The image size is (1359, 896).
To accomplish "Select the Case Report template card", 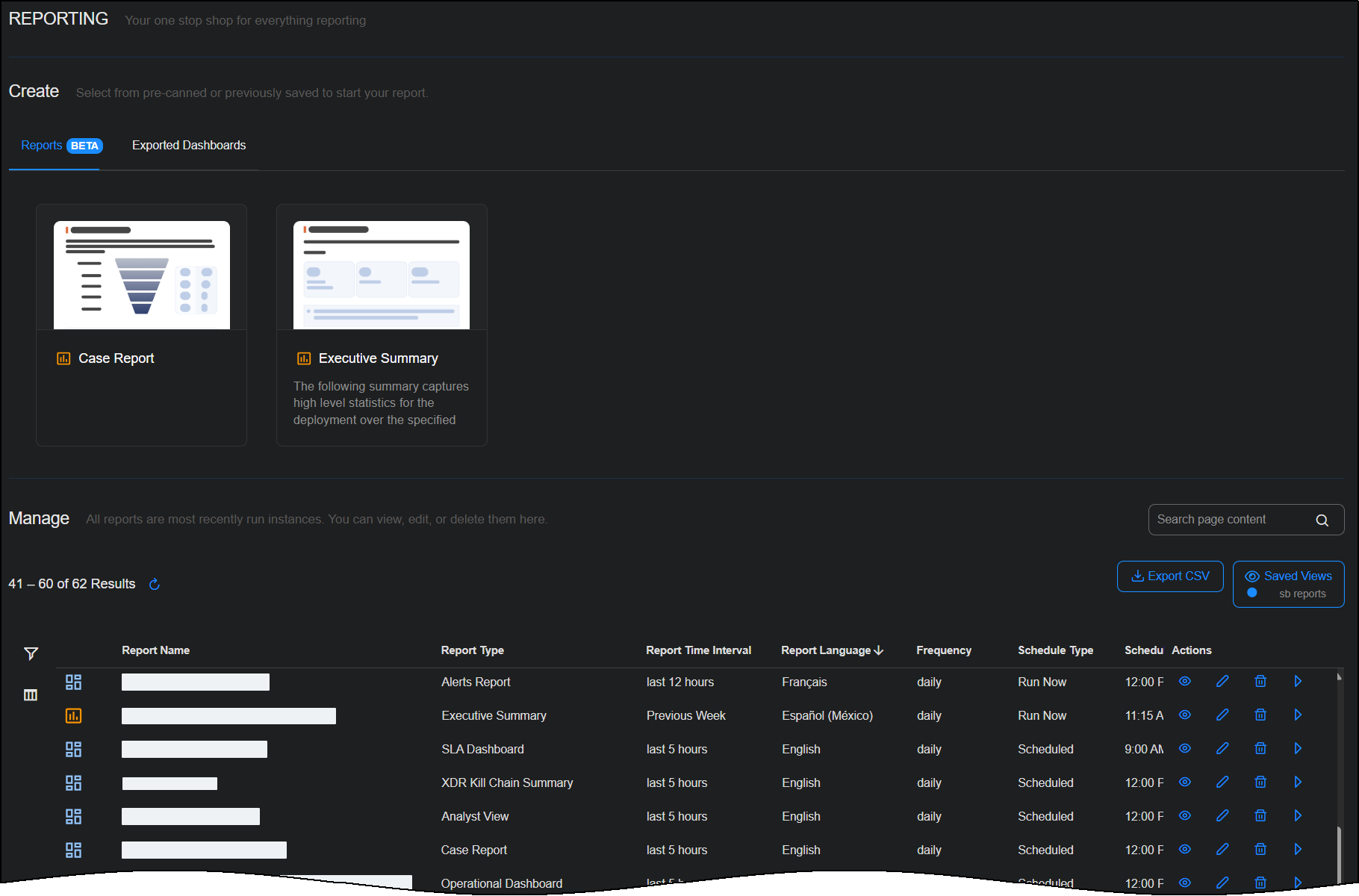I will [x=141, y=325].
